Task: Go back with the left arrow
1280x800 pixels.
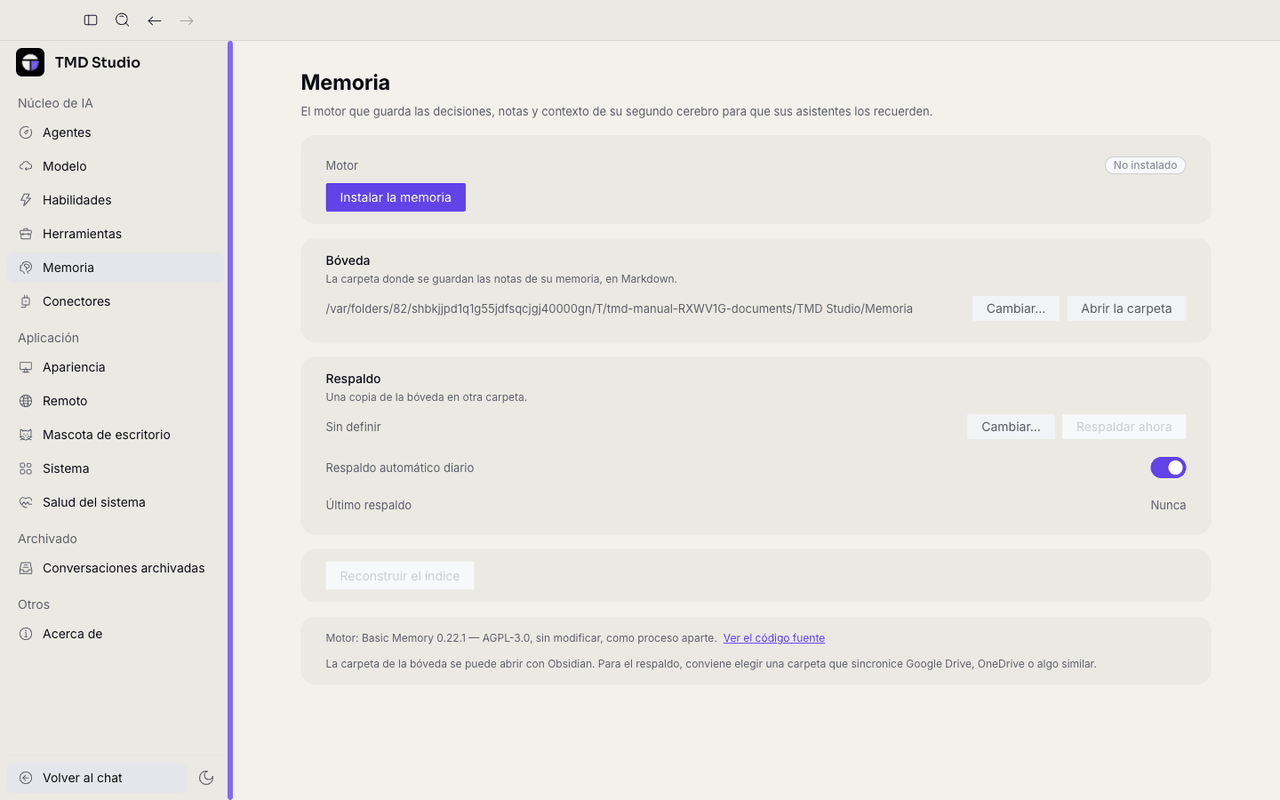Action: point(154,20)
